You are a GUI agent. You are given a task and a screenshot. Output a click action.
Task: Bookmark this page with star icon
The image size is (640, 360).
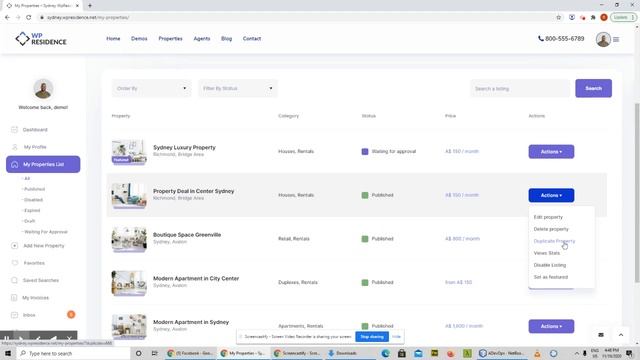pyautogui.click(x=558, y=18)
